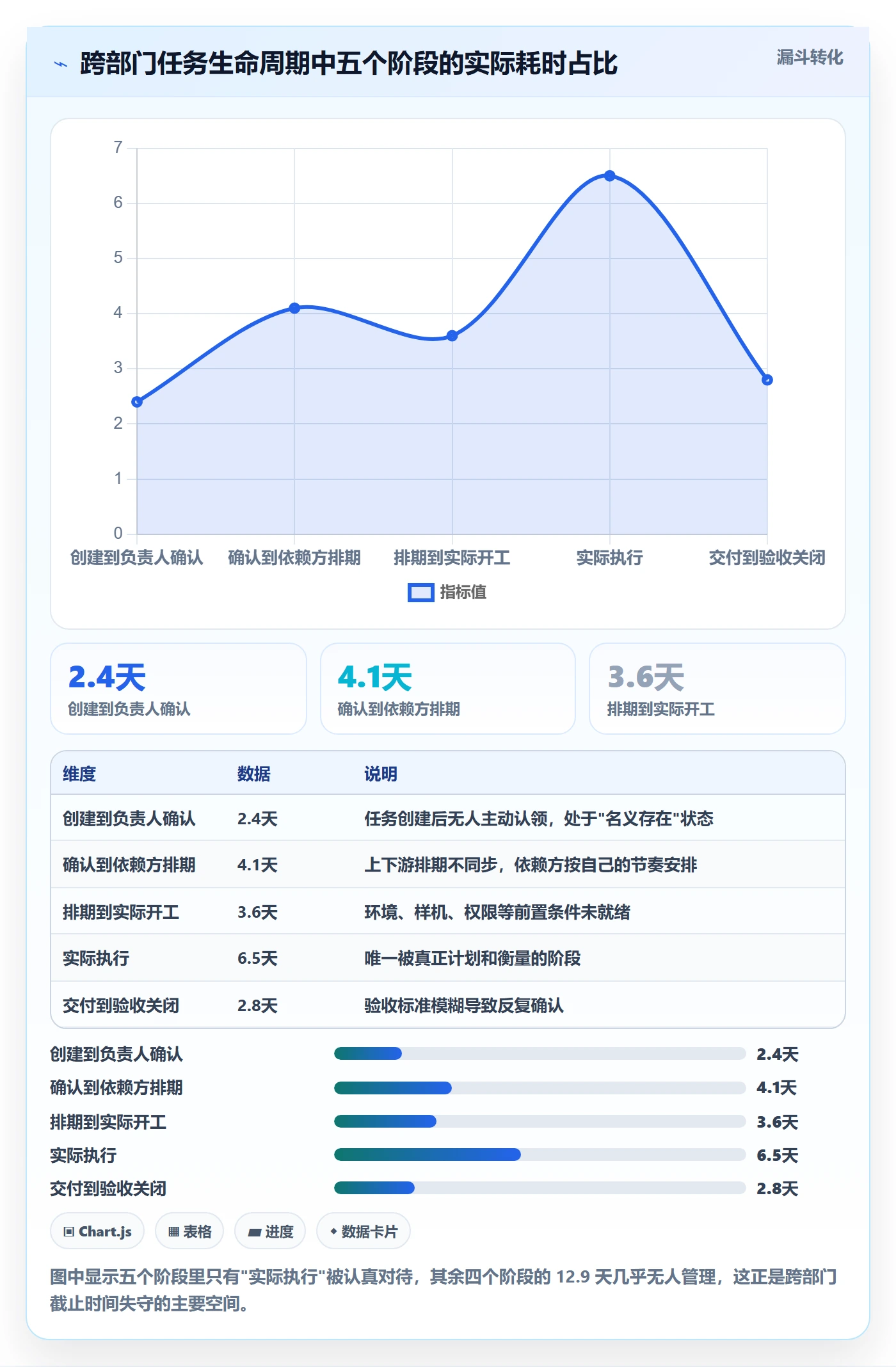Click the data point for 创建到负责人确认
The height and width of the screenshot is (1367, 896).
point(137,402)
